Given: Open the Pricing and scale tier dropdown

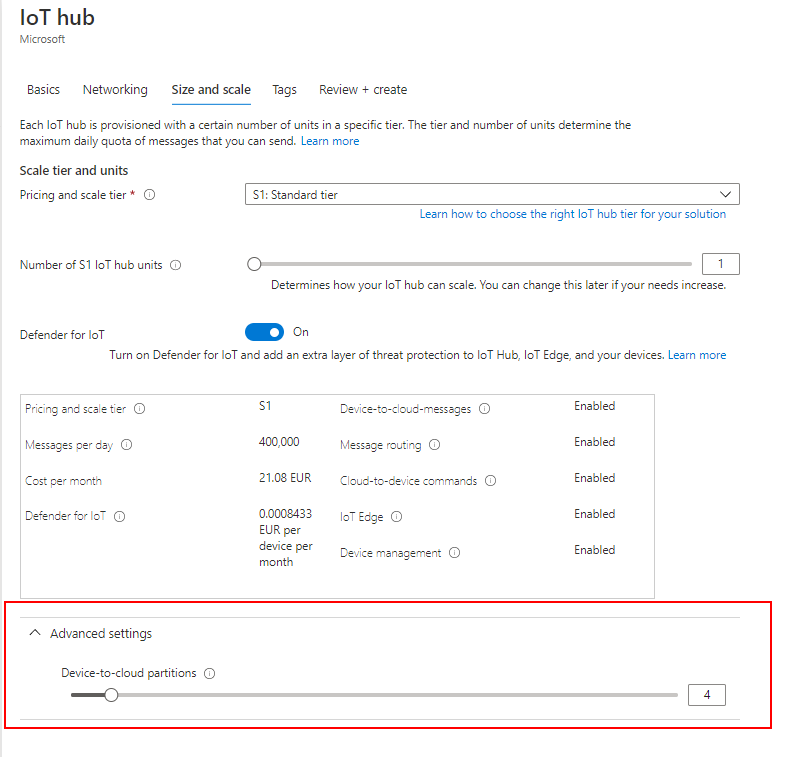Looking at the screenshot, I should click(728, 194).
